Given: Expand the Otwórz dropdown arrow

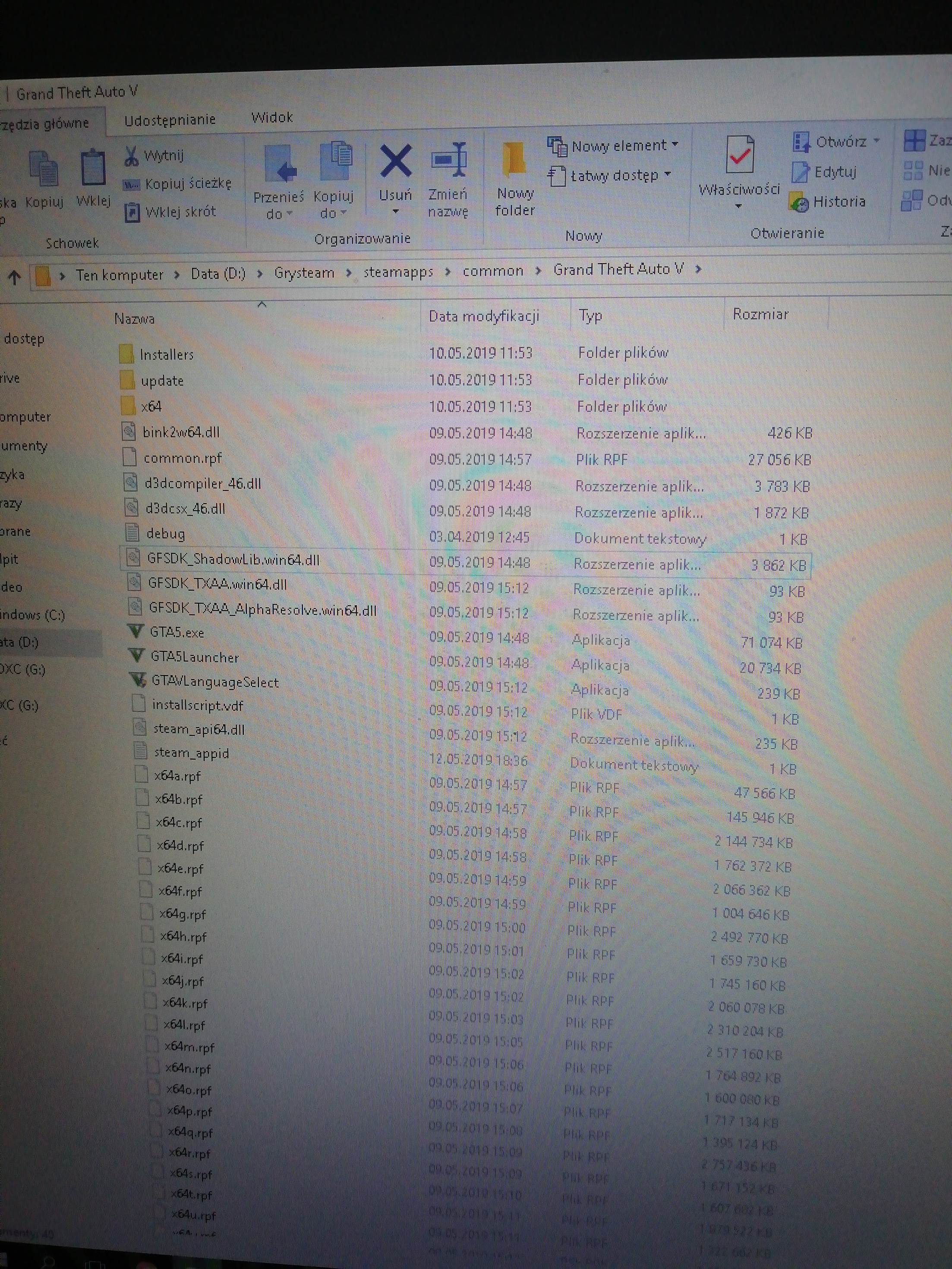Looking at the screenshot, I should [x=876, y=141].
